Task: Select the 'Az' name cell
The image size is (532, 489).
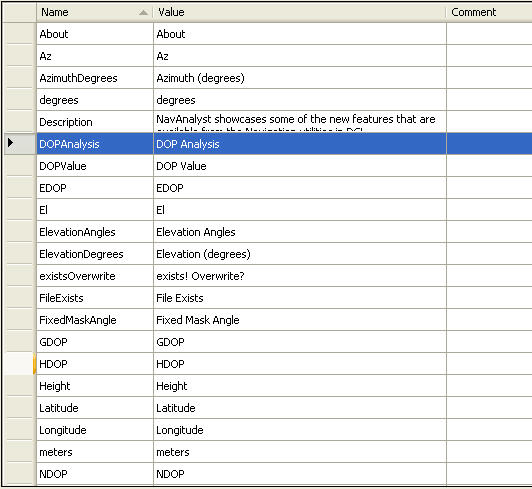Action: tap(95, 56)
